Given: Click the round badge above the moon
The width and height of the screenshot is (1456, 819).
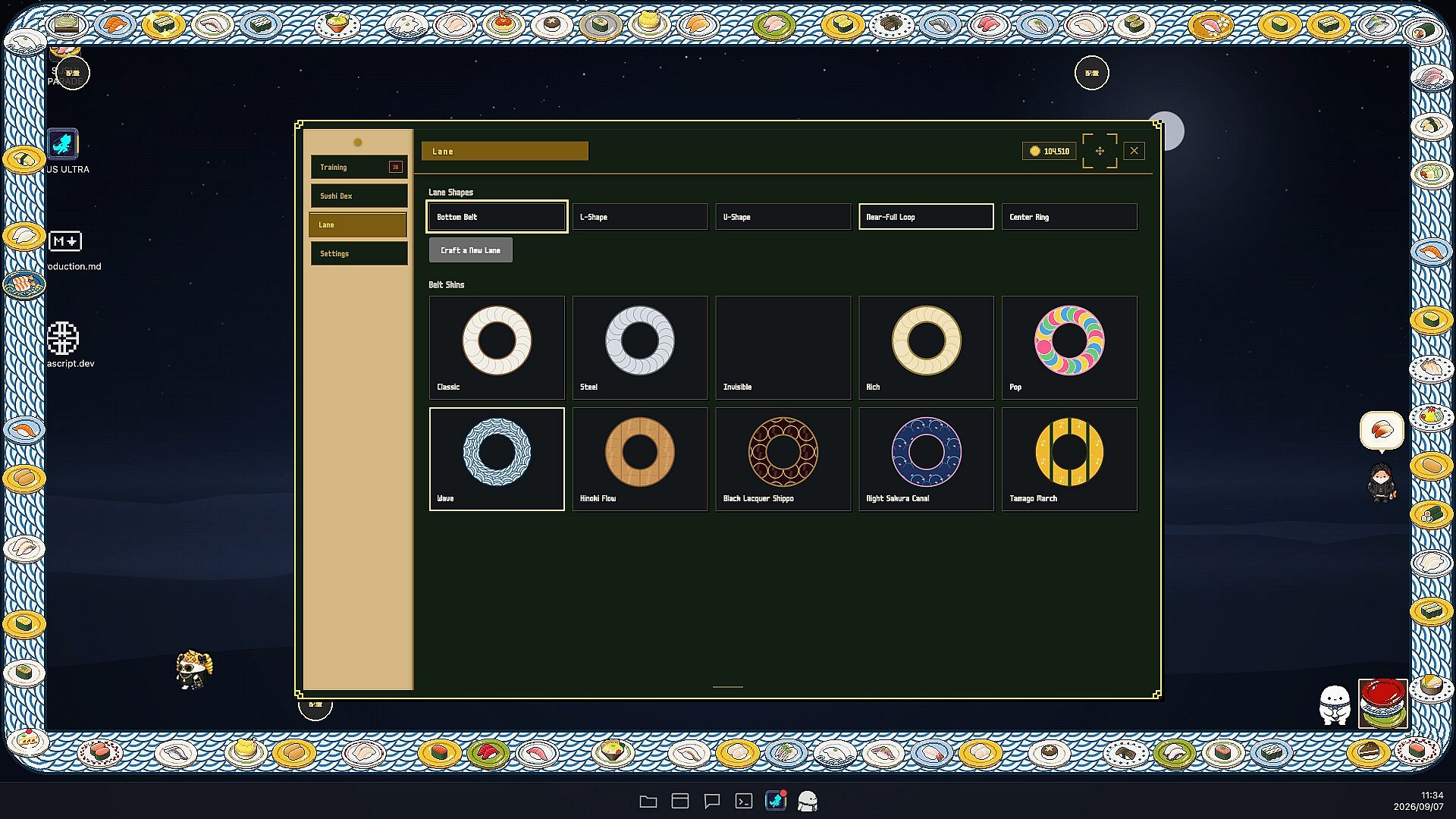Looking at the screenshot, I should coord(1092,73).
